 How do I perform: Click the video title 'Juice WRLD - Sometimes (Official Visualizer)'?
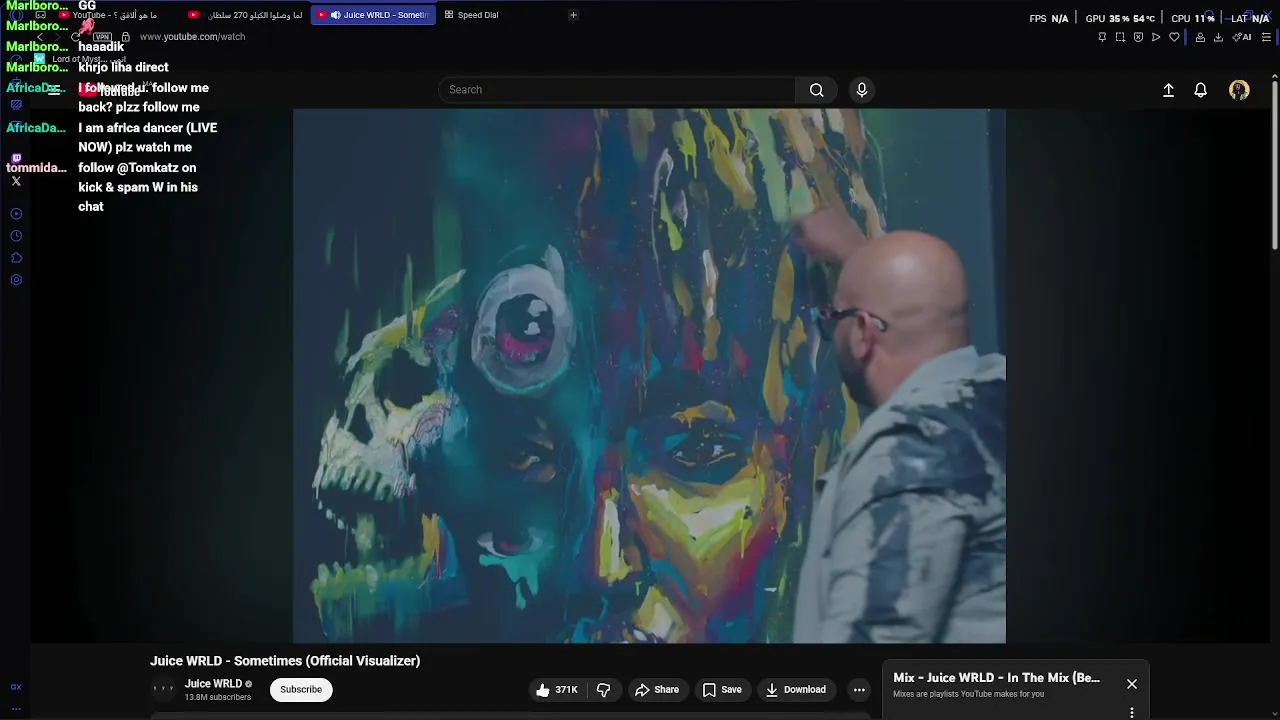285,661
